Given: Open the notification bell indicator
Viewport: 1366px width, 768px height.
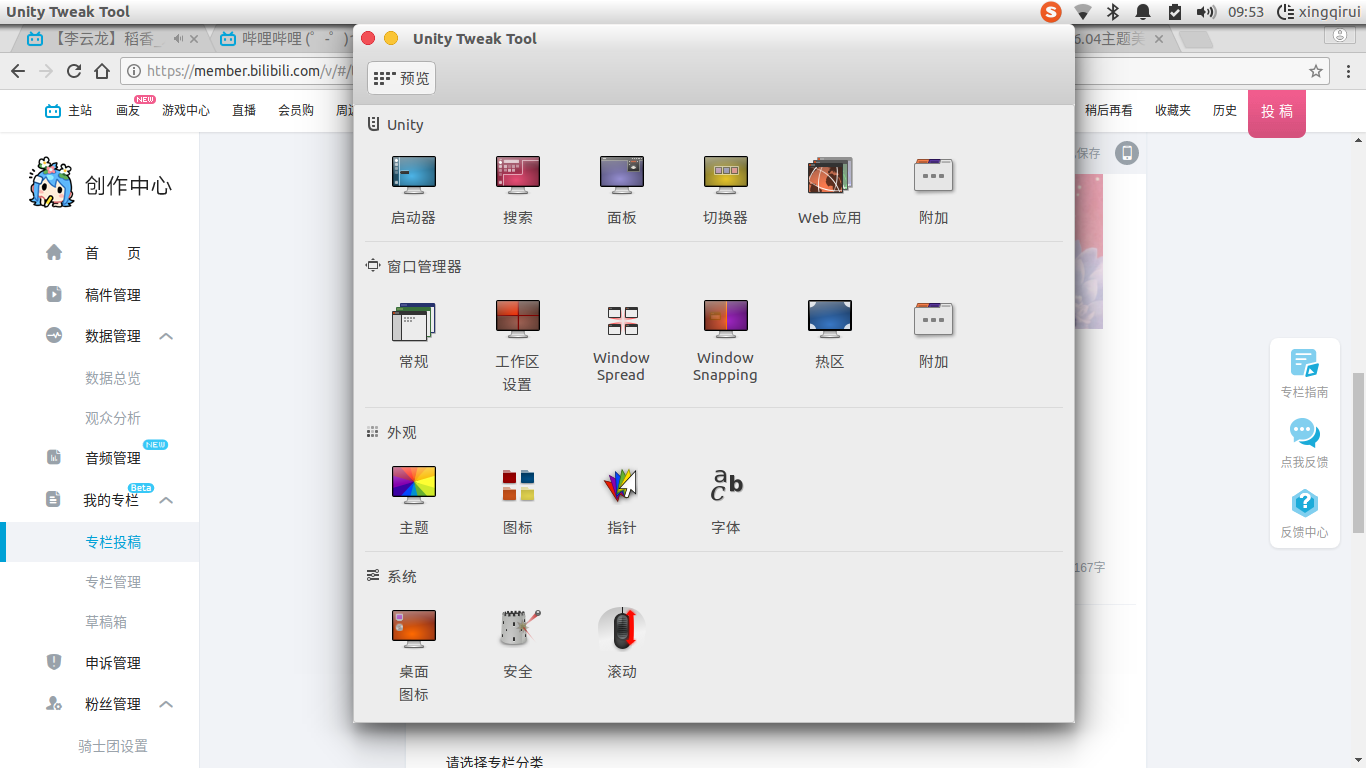Looking at the screenshot, I should [x=1143, y=12].
